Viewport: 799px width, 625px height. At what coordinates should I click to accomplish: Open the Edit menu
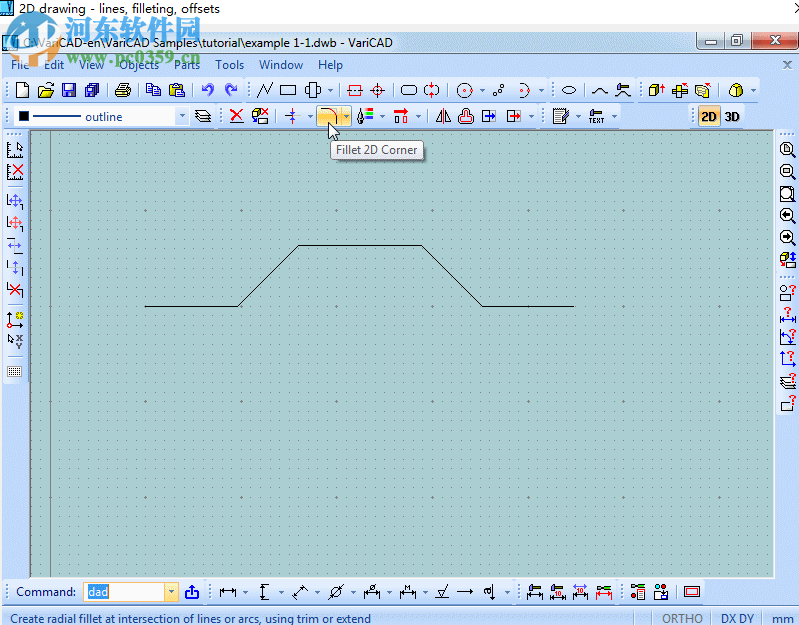point(54,65)
